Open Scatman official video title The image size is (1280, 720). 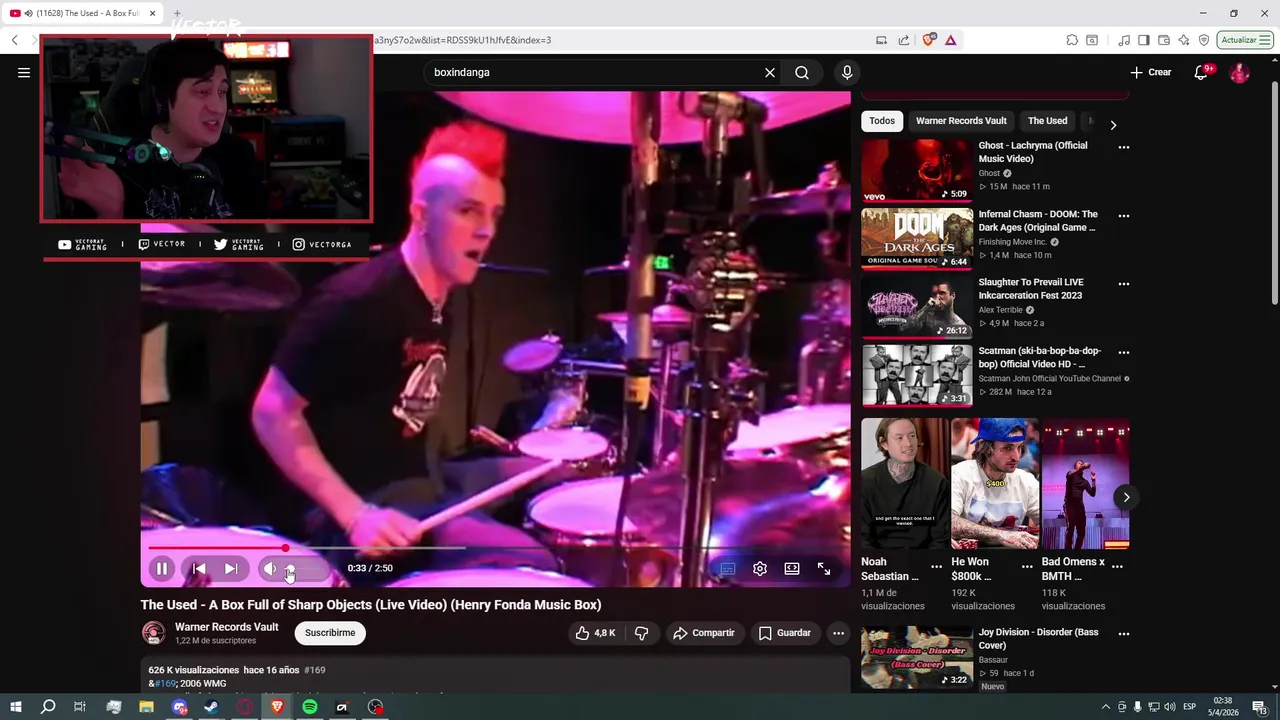point(1040,358)
